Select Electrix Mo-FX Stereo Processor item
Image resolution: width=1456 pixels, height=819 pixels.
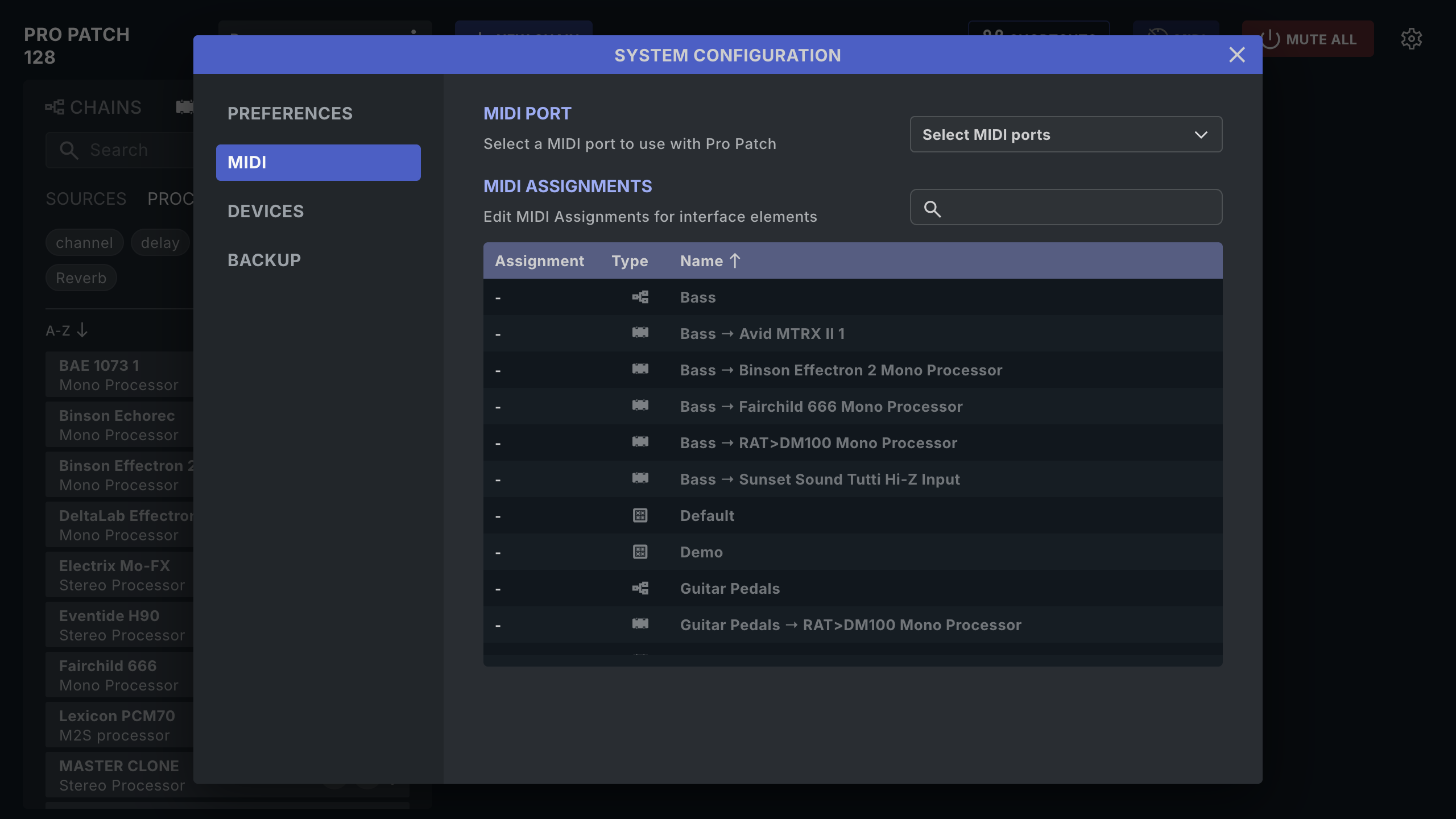119,575
